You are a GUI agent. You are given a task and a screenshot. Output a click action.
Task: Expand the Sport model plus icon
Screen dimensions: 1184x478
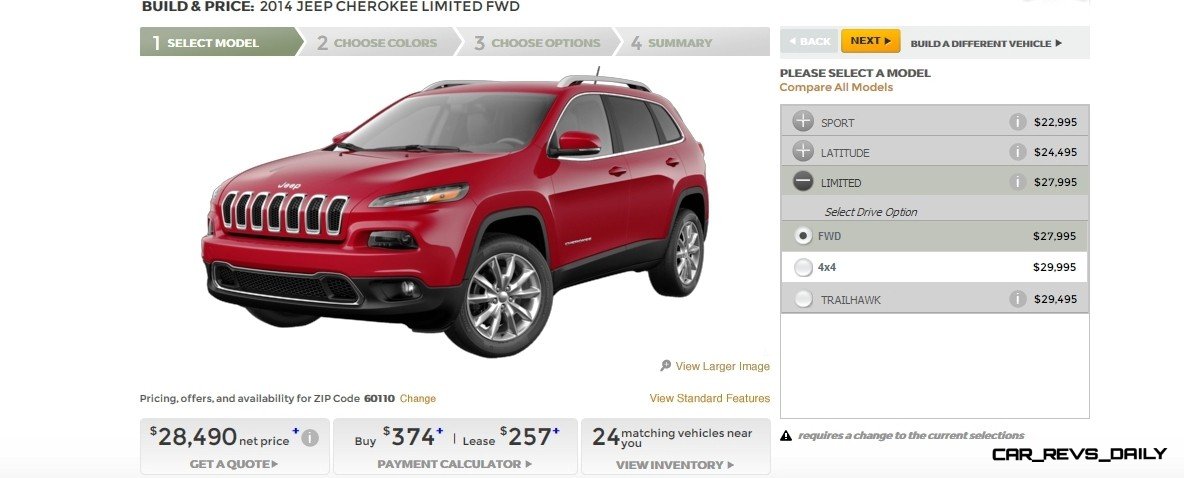803,122
